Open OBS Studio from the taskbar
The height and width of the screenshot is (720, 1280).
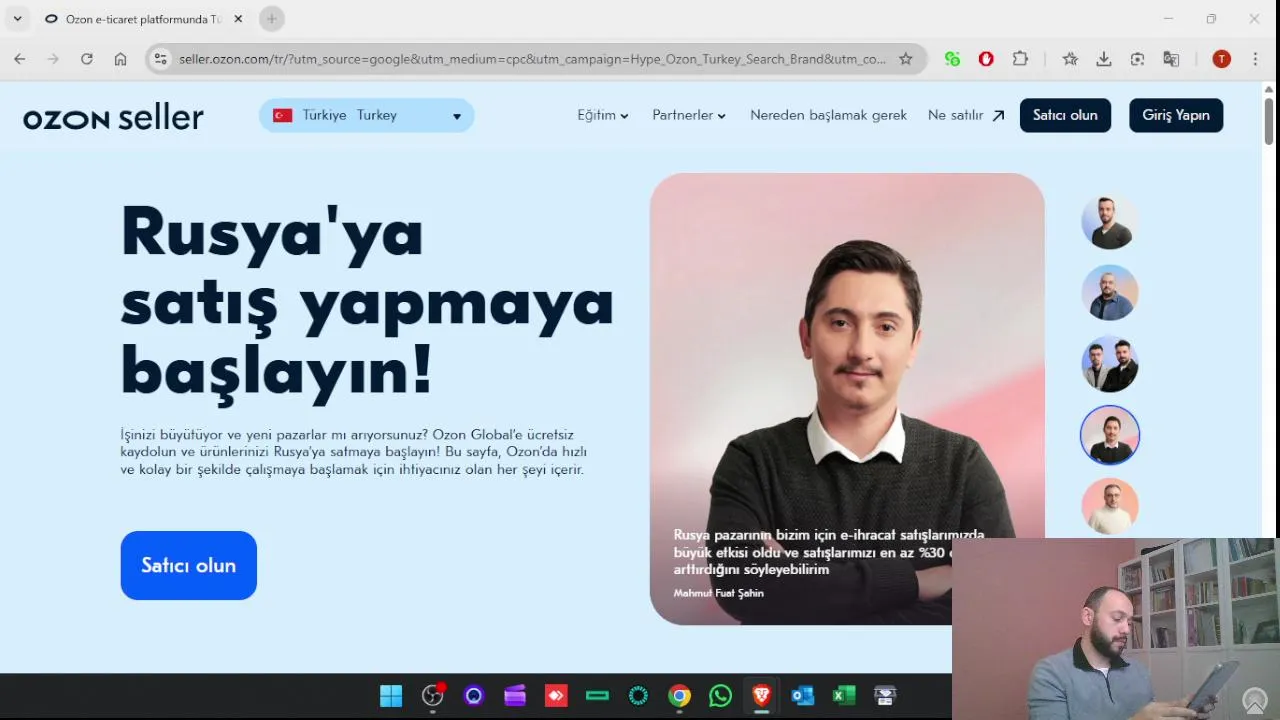[x=433, y=696]
